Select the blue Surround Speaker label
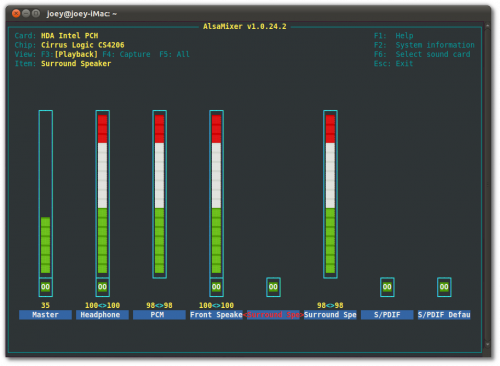This screenshot has height=366, width=500. pyautogui.click(x=330, y=315)
